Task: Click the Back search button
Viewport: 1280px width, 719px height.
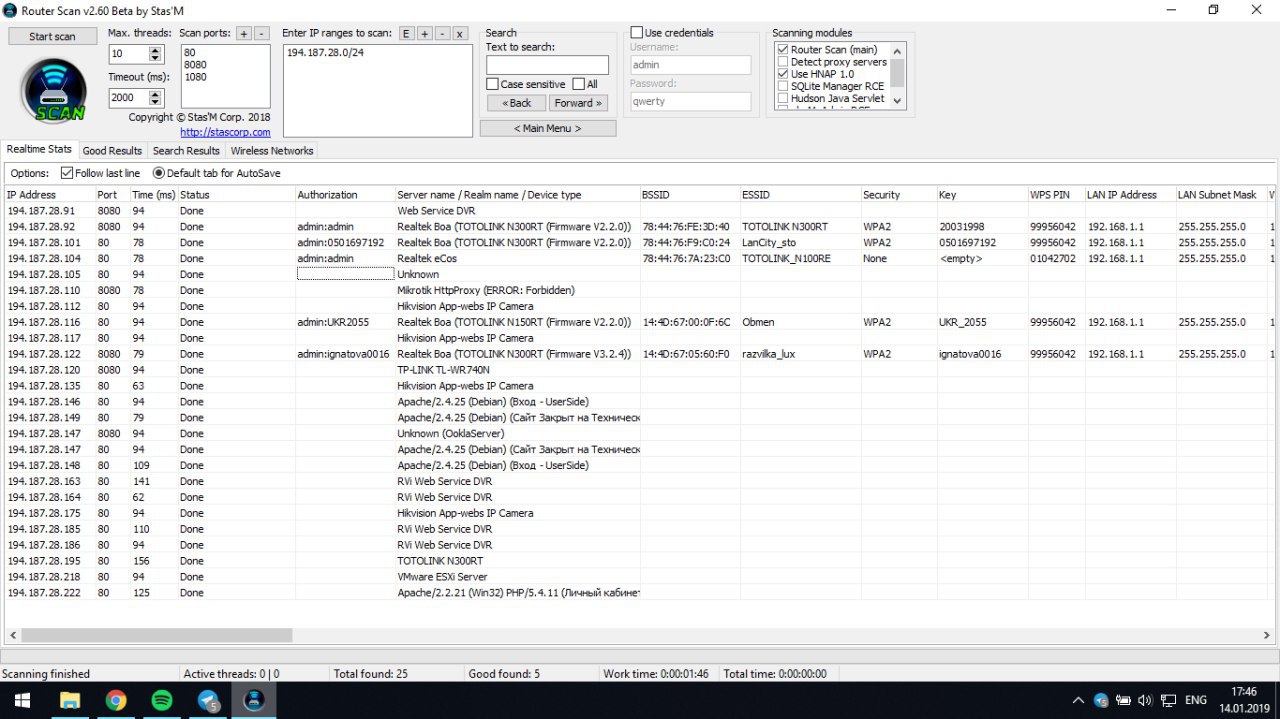Action: [x=516, y=103]
